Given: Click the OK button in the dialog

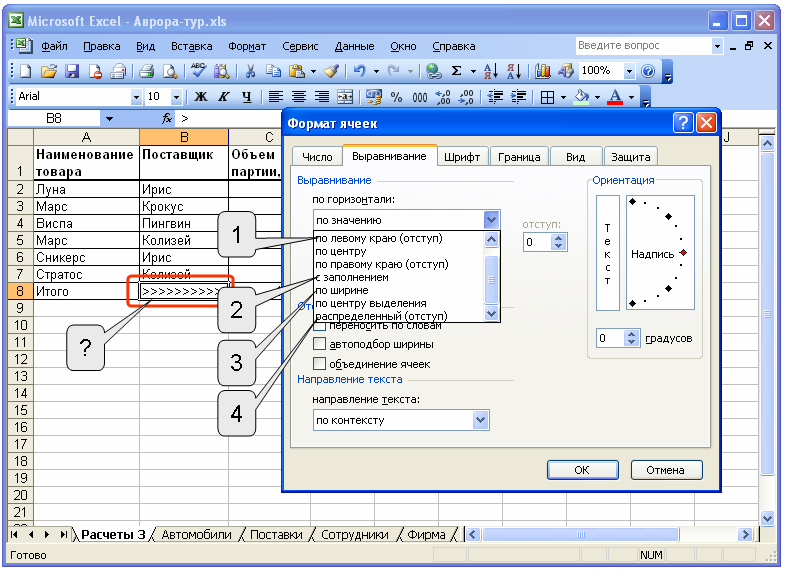Looking at the screenshot, I should click(582, 470).
